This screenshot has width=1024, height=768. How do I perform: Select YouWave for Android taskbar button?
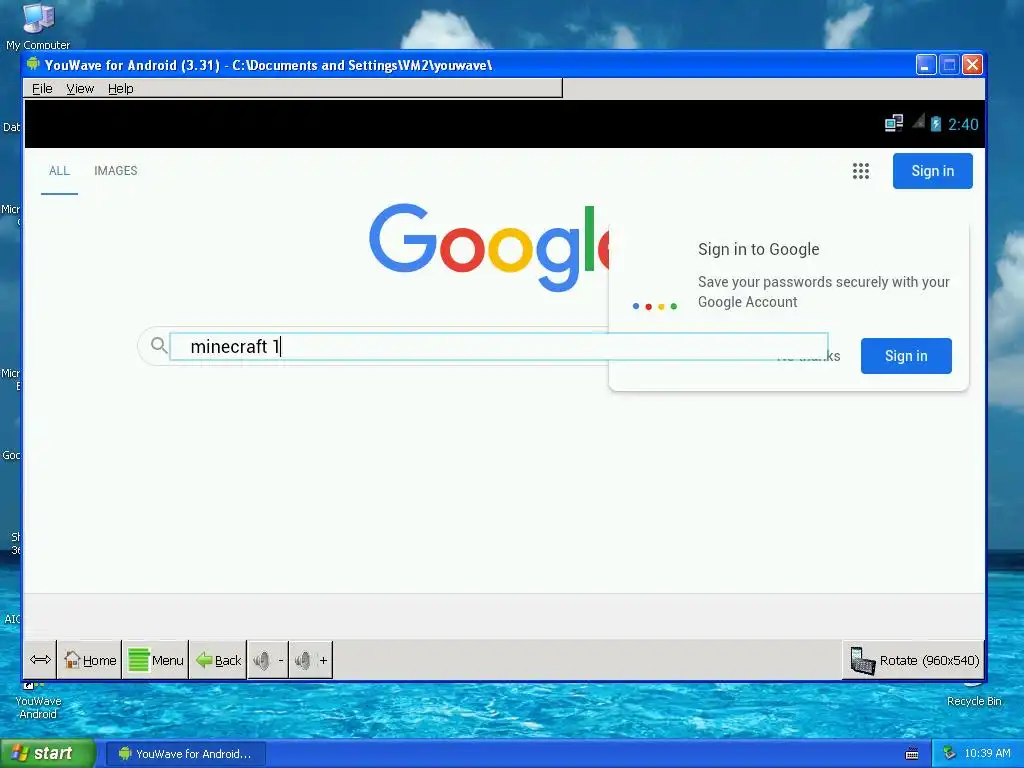click(185, 754)
